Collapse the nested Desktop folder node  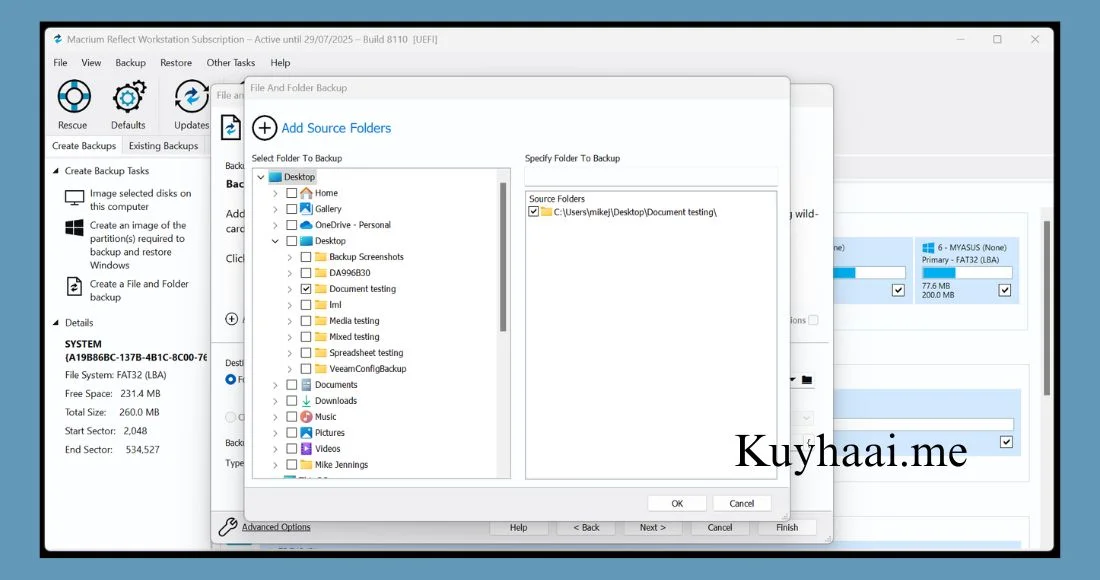[275, 241]
